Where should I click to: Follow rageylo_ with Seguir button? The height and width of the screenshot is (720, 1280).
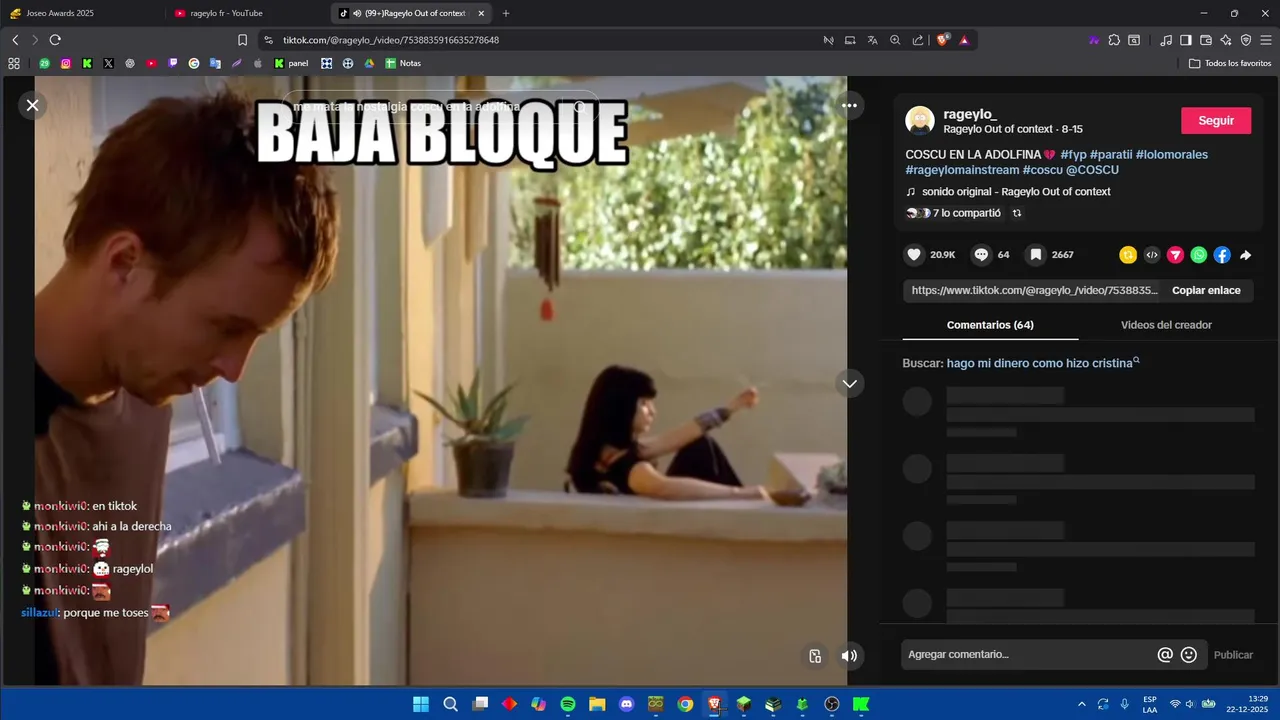(1216, 120)
